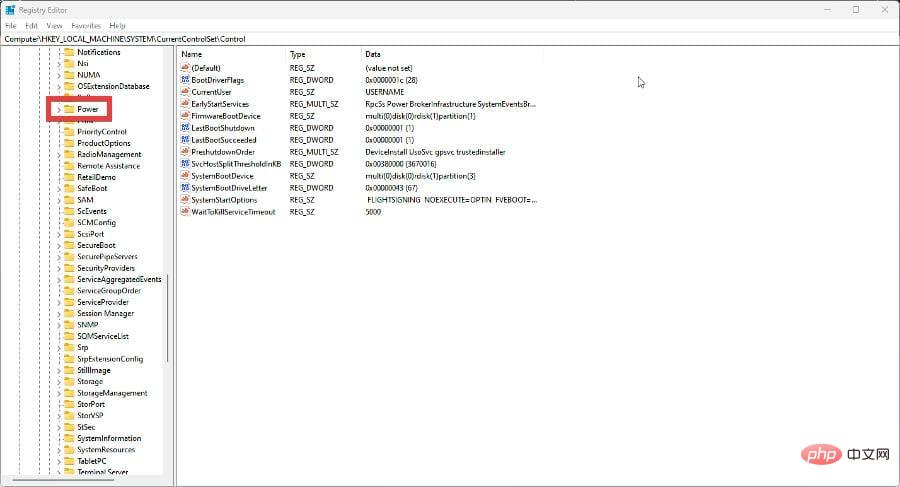Click the Storage folder icon

click(69, 381)
